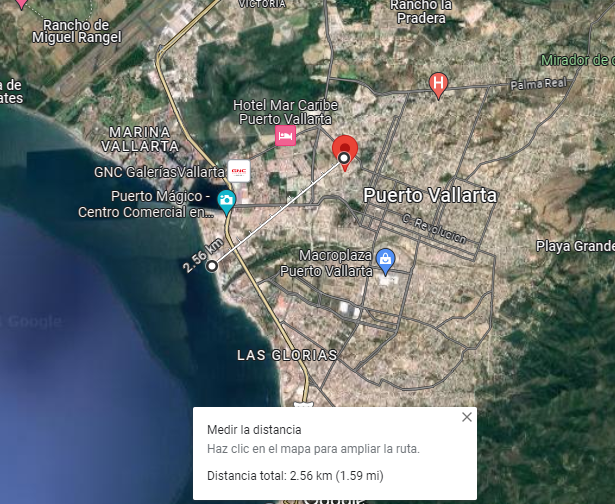Click the Distancia total text

tap(295, 476)
